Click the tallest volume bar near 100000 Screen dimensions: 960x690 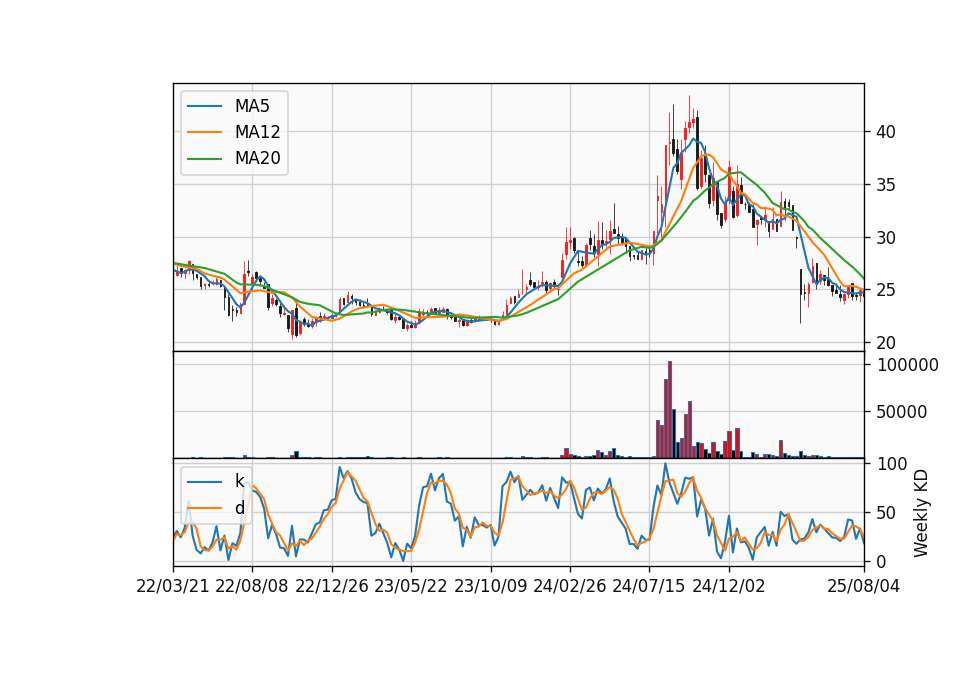(670, 410)
